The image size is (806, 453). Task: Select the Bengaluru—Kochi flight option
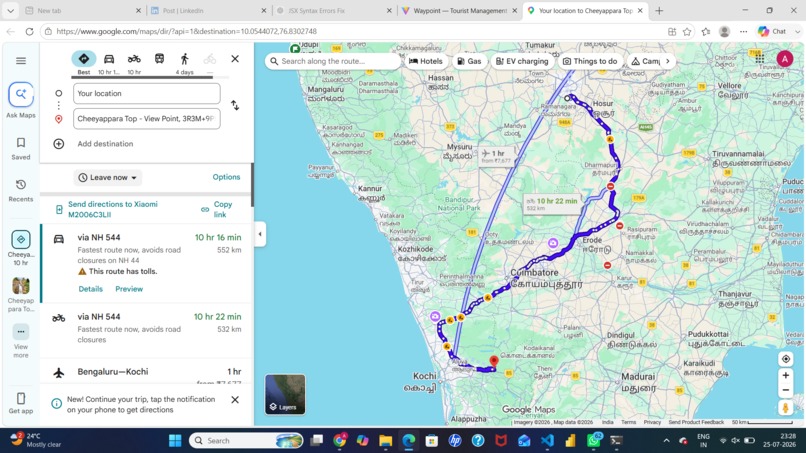[146, 372]
